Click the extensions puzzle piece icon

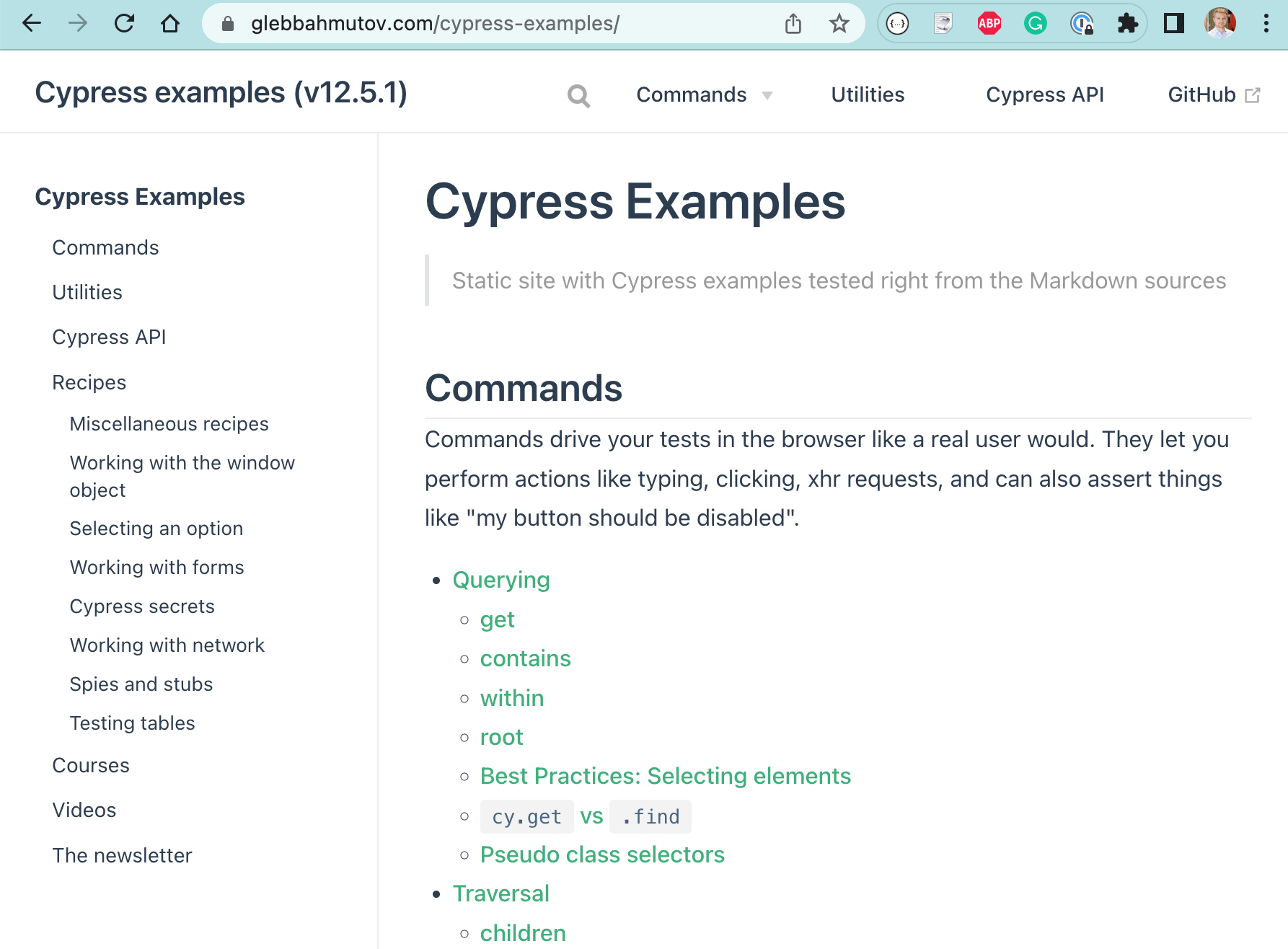pyautogui.click(x=1129, y=23)
